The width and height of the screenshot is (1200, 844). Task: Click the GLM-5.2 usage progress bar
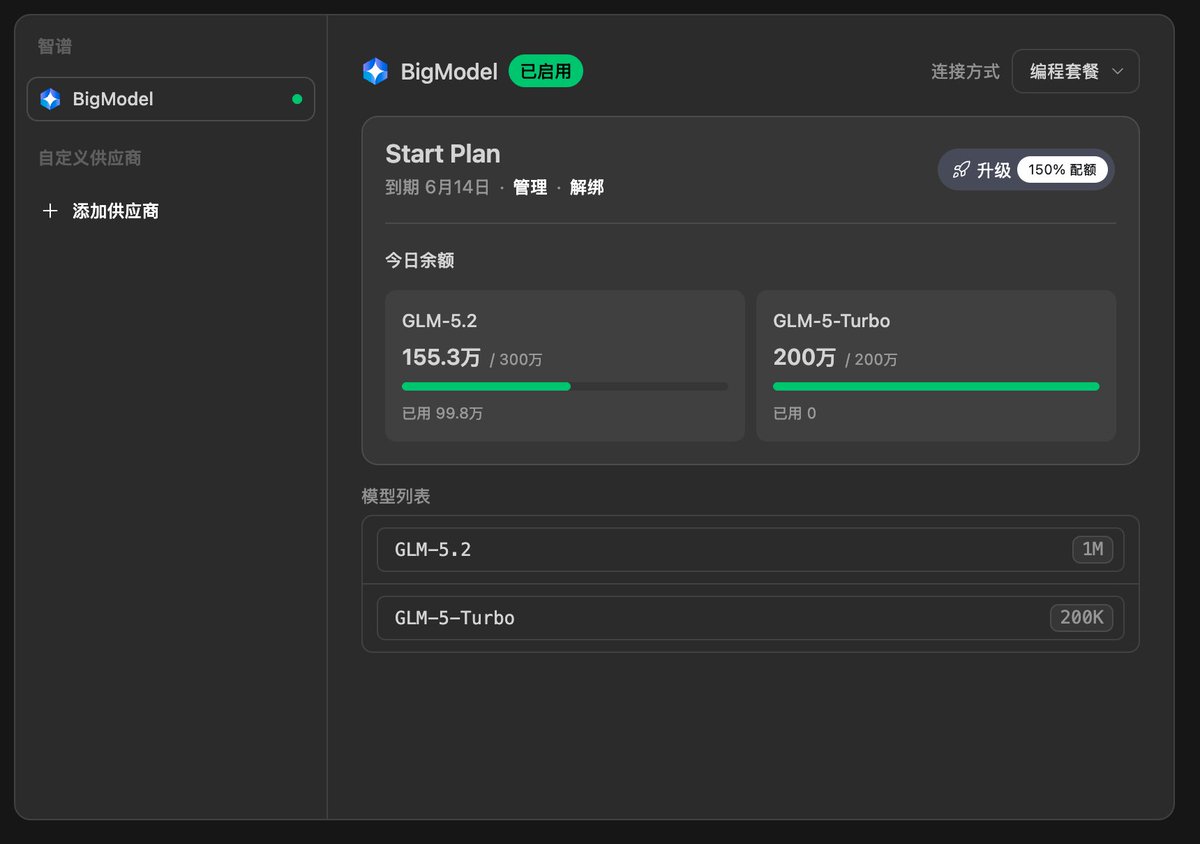click(x=565, y=386)
